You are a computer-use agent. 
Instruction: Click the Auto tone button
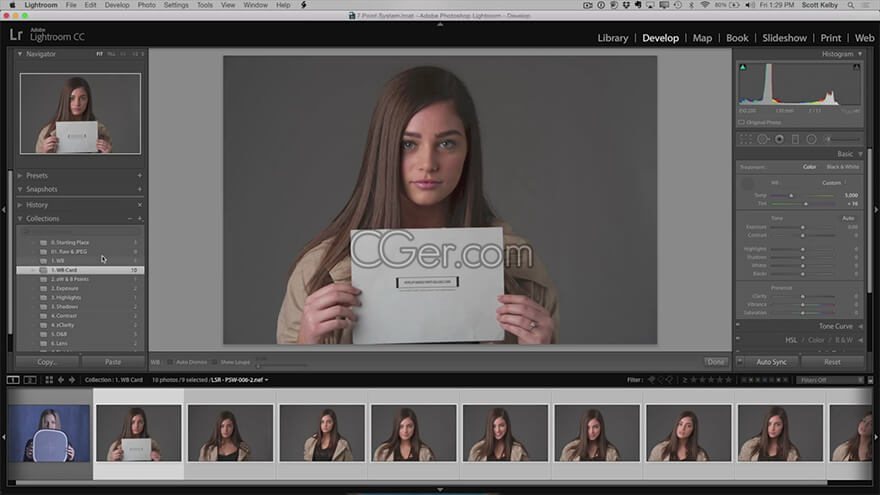click(x=848, y=218)
